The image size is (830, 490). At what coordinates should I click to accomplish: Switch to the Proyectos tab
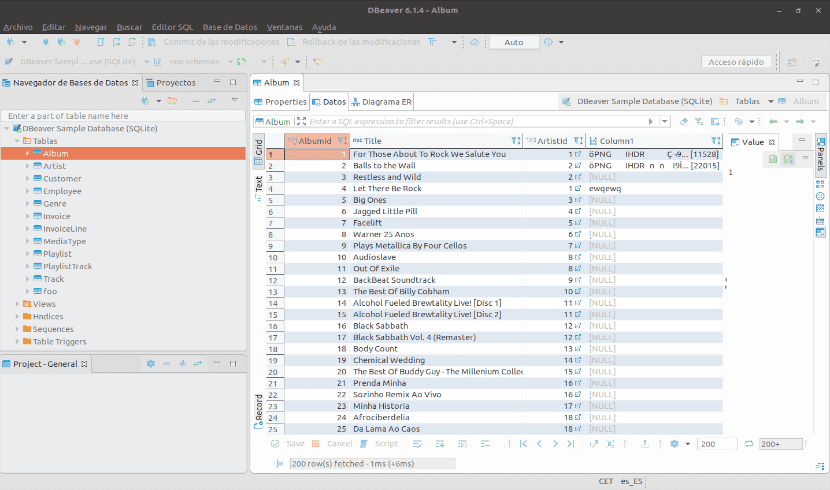[171, 83]
